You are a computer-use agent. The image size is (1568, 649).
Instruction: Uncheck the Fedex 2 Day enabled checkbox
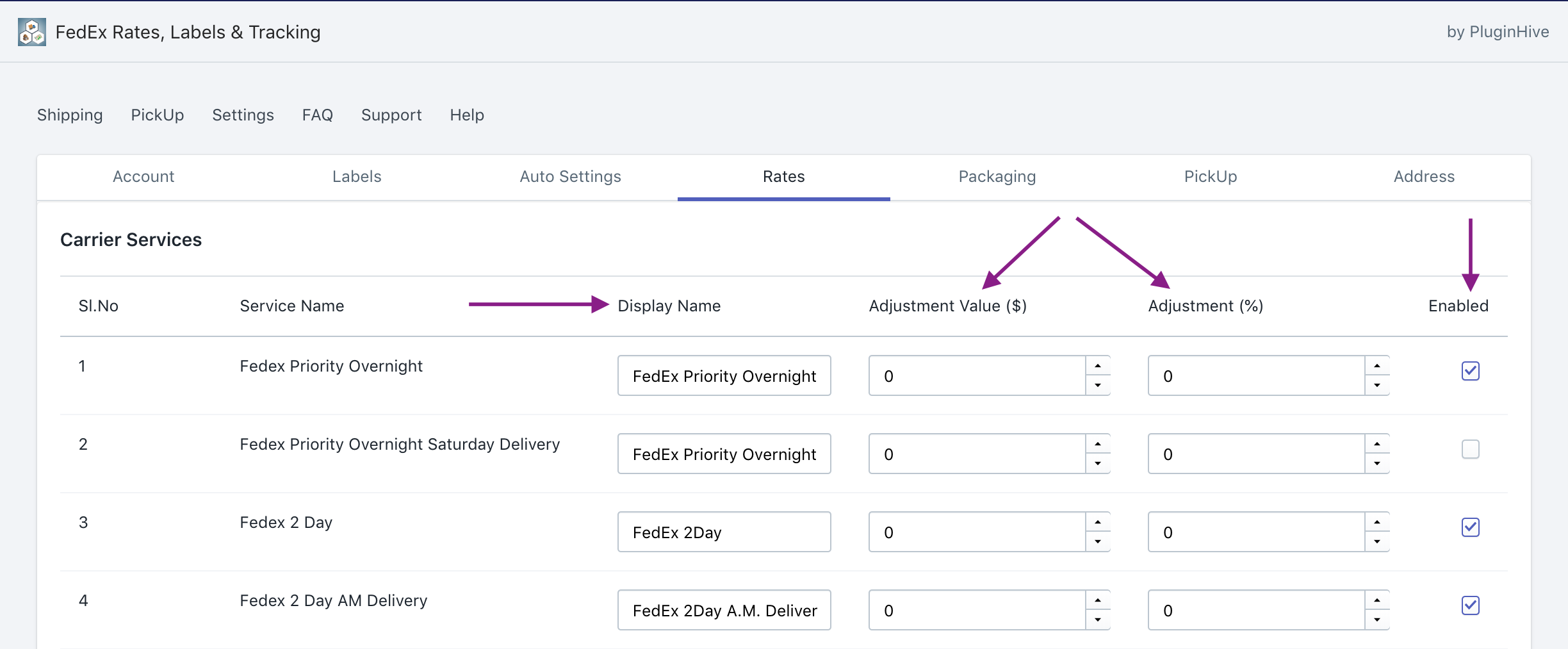point(1471,527)
